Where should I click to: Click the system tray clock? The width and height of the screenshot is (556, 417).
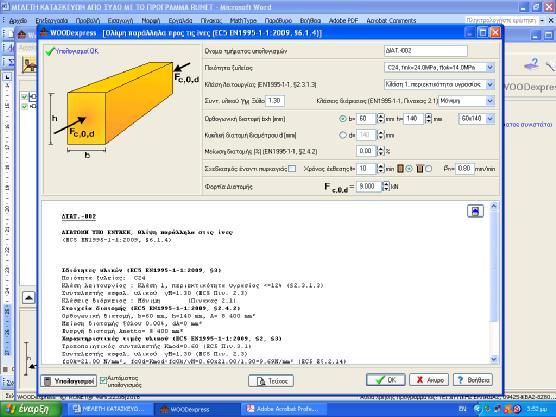click(537, 409)
